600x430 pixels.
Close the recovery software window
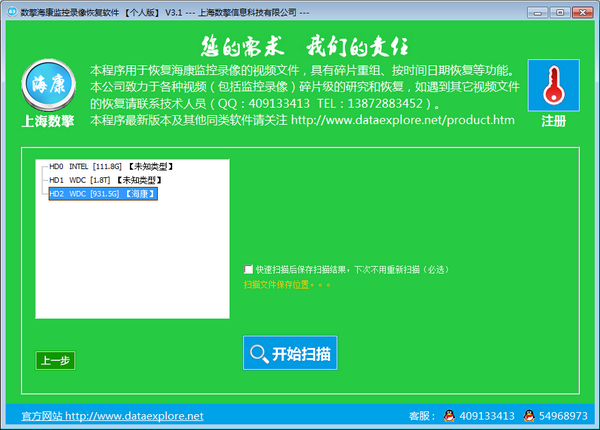tap(582, 13)
